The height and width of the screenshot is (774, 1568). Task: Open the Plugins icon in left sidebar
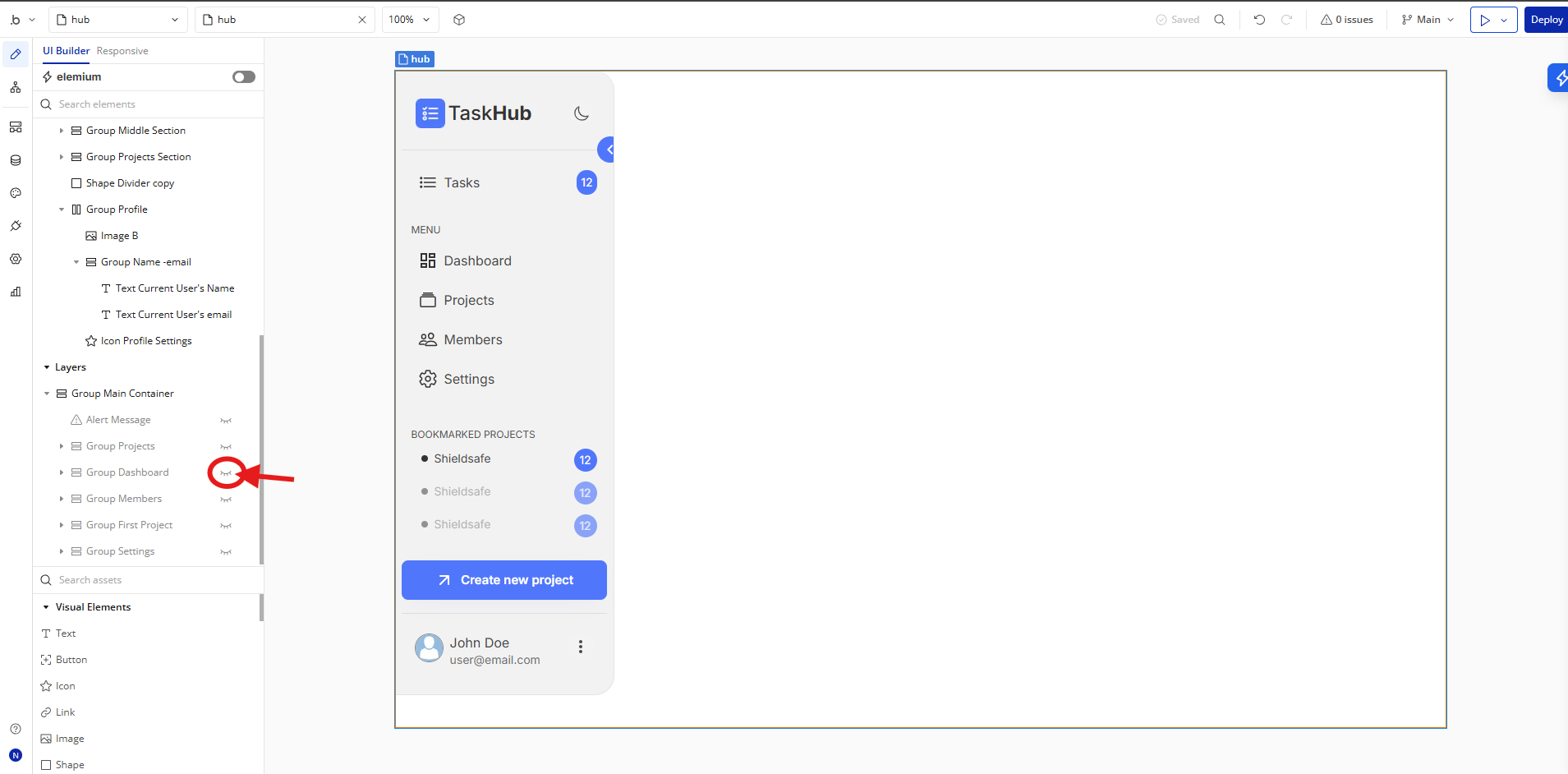point(16,226)
